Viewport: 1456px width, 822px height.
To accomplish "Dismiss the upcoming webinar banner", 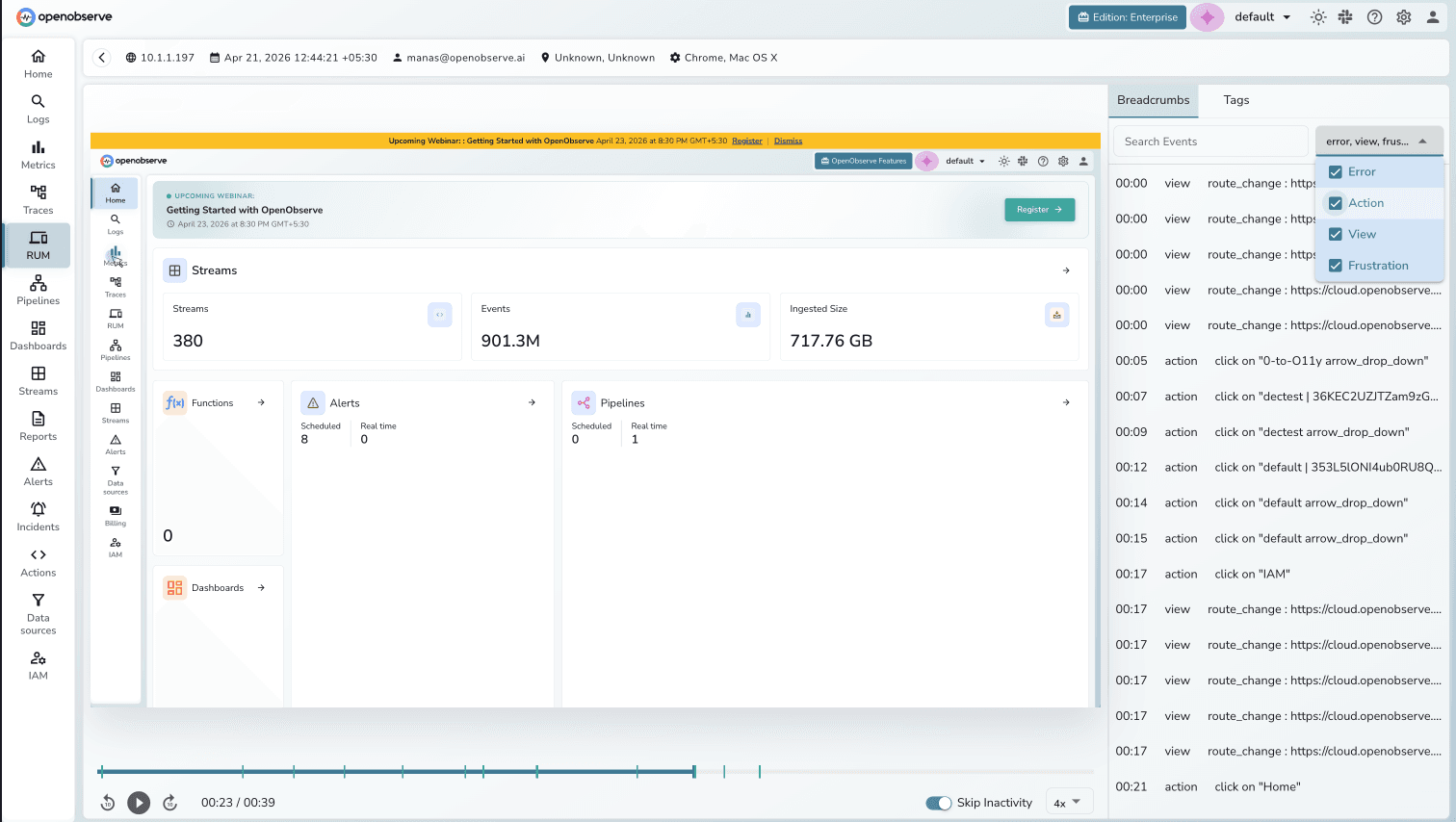I will click(788, 141).
